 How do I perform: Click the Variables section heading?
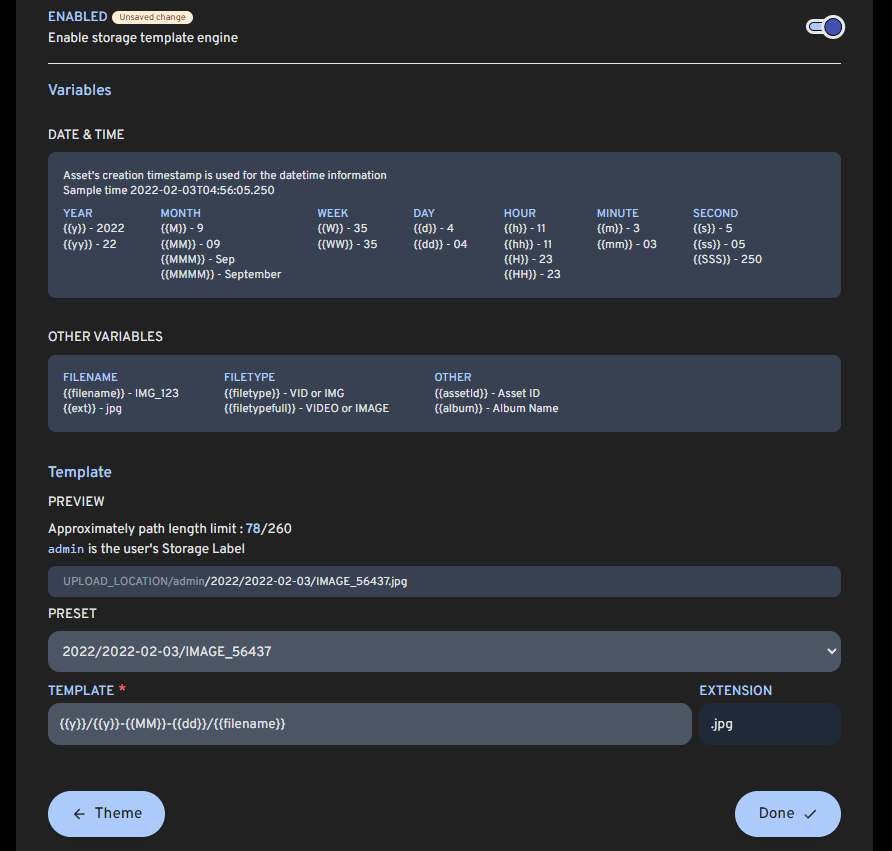pyautogui.click(x=80, y=90)
